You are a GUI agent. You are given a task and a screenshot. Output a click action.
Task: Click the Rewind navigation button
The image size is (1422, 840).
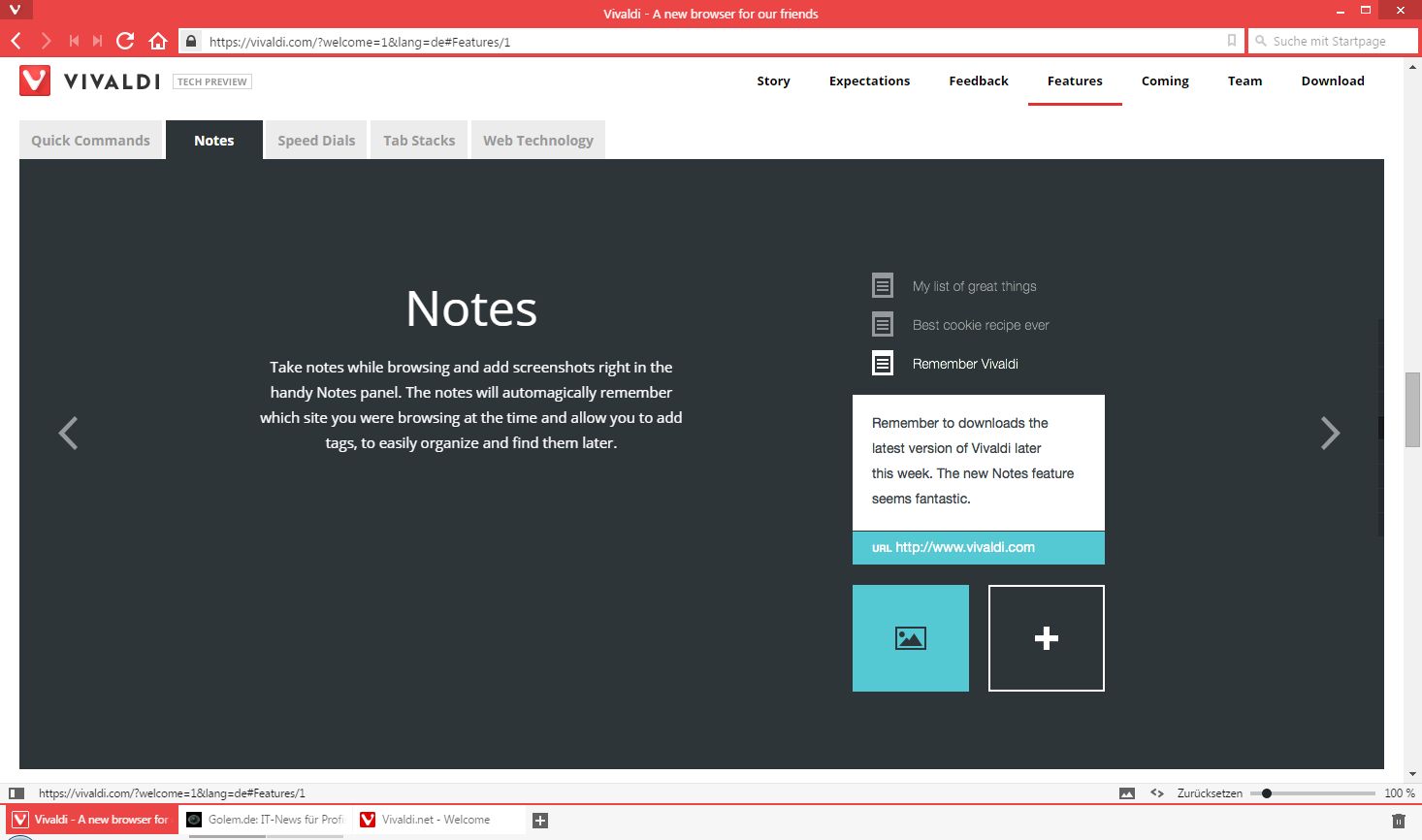tap(74, 41)
